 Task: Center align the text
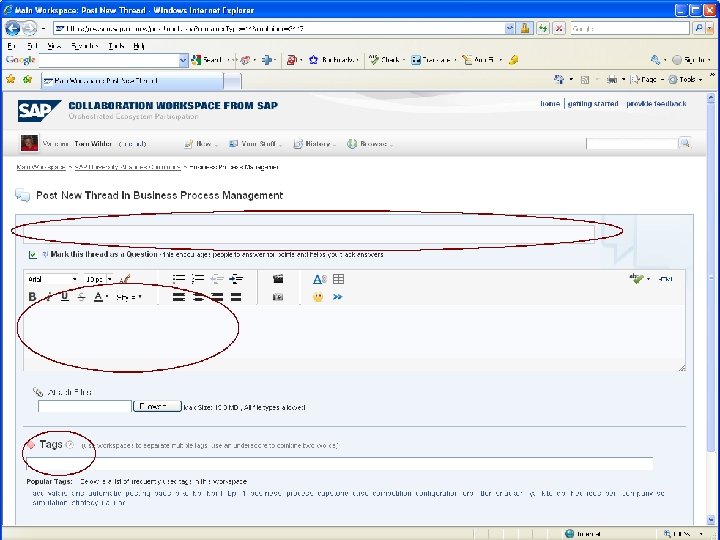(198, 297)
